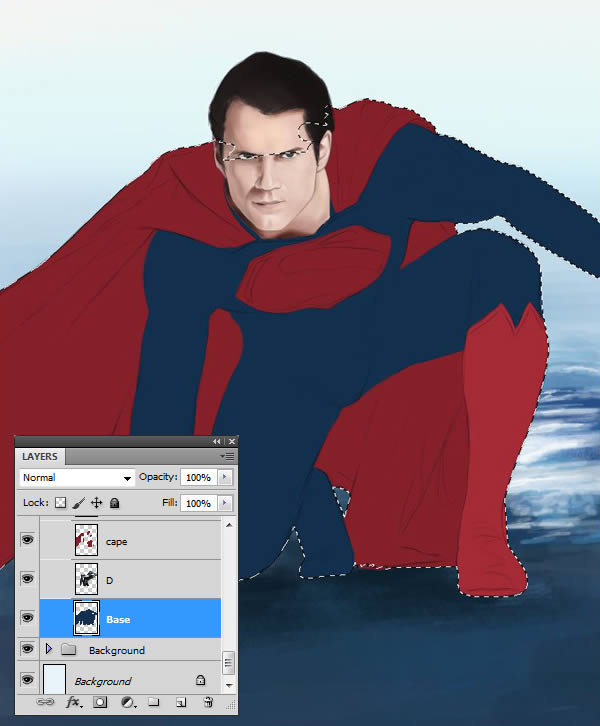This screenshot has height=726, width=600.
Task: Open the Layers panel options menu
Action: tap(227, 457)
